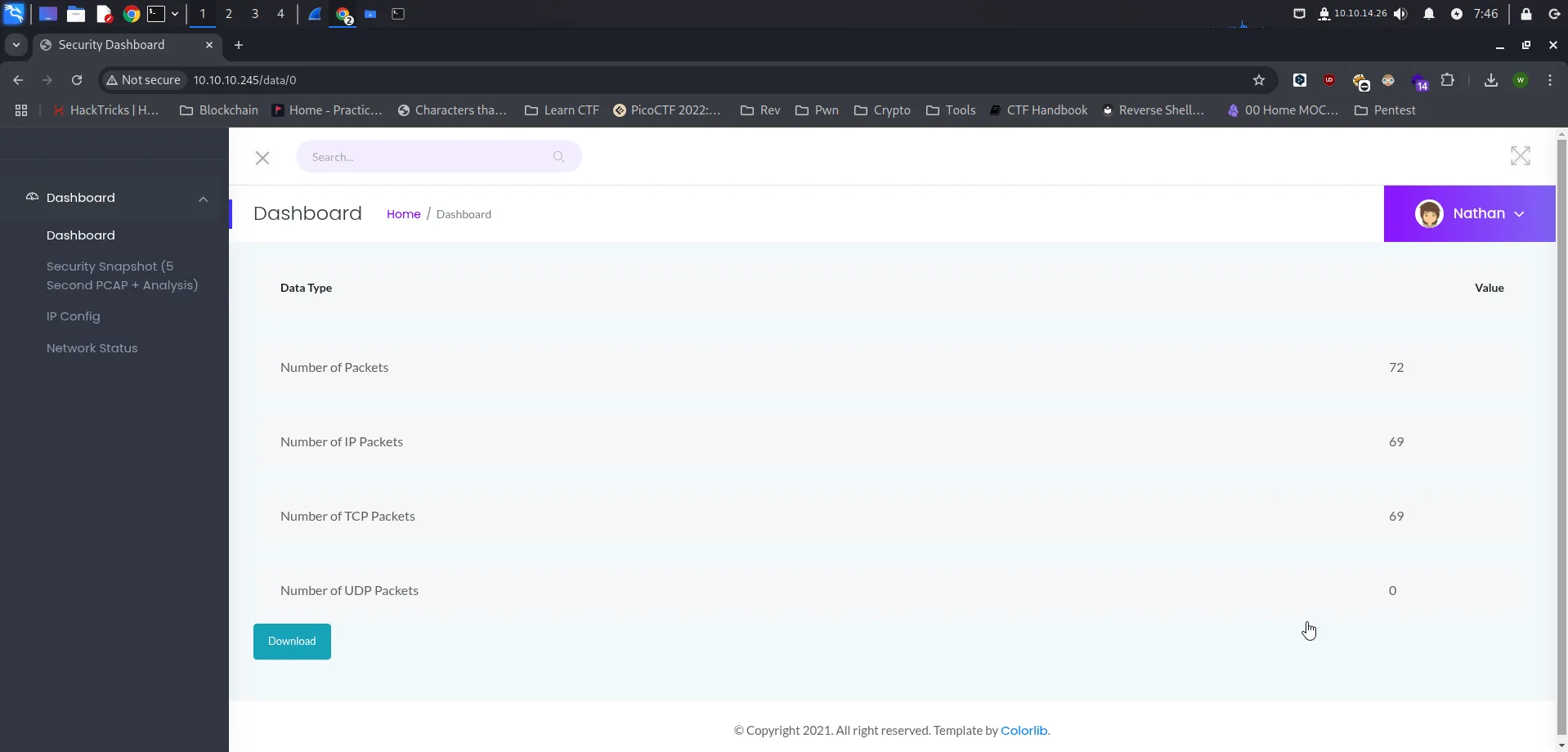
Task: Reload the page
Action: coord(77,80)
